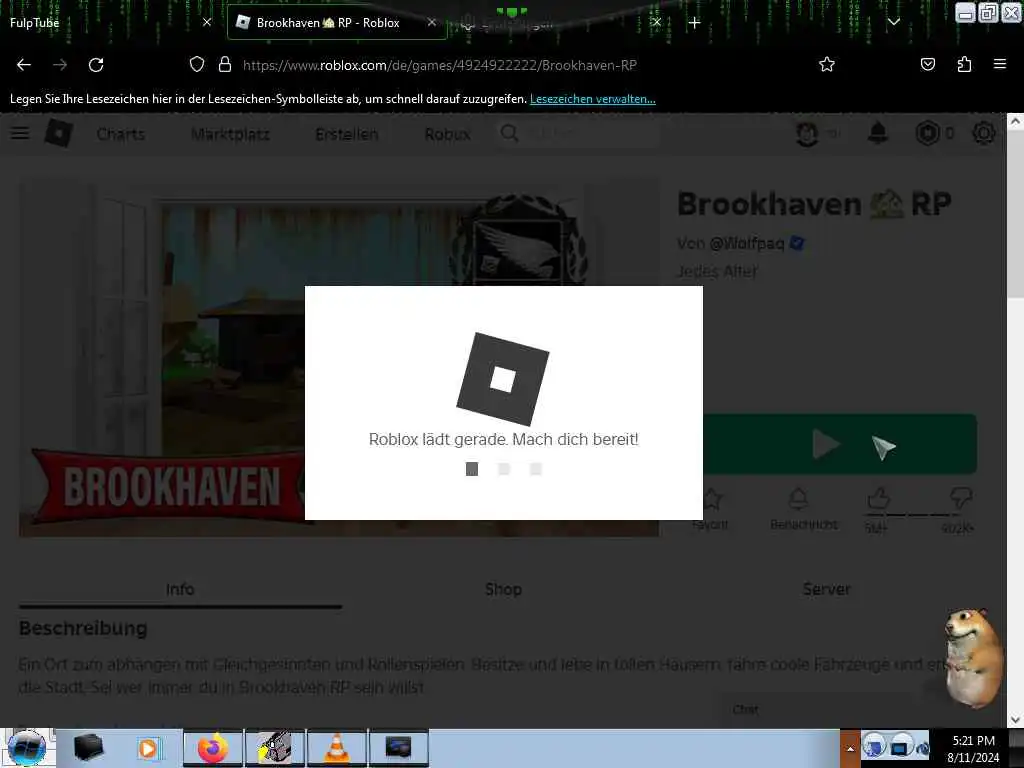The height and width of the screenshot is (768, 1024).
Task: Open the Robux balance icon
Action: click(x=927, y=133)
